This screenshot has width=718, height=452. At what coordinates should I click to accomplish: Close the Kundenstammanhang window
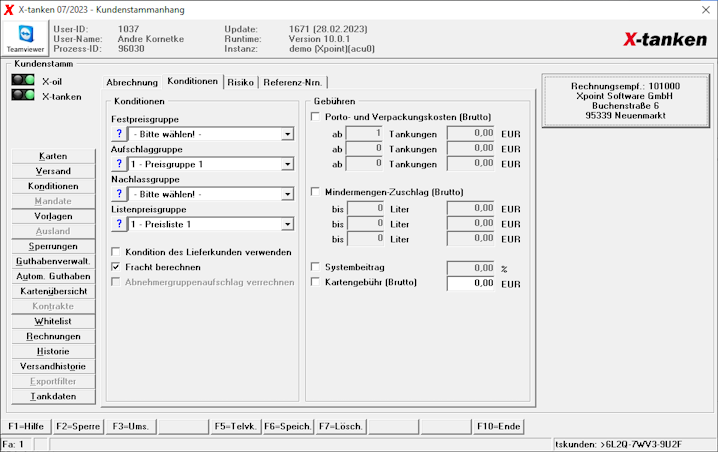coord(706,10)
